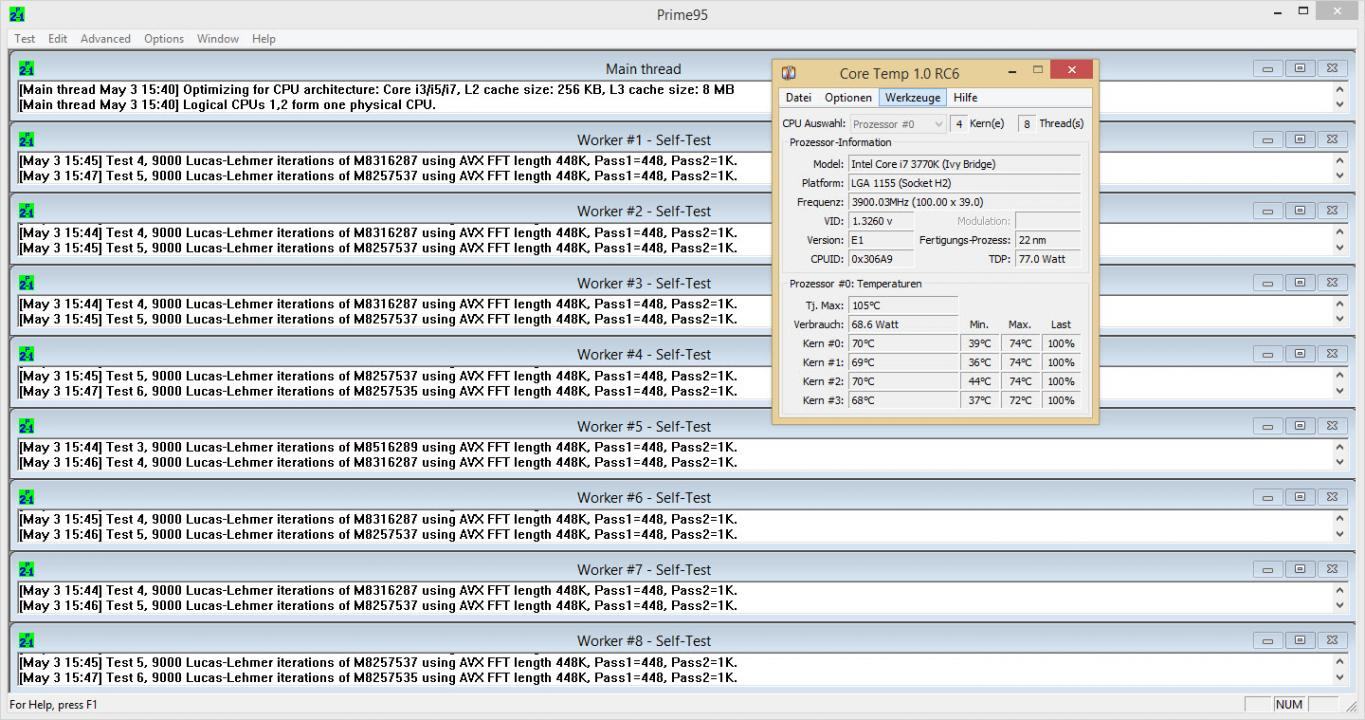The width and height of the screenshot is (1365, 720).
Task: Open Werkzeuge menu in Core Temp
Action: click(912, 98)
